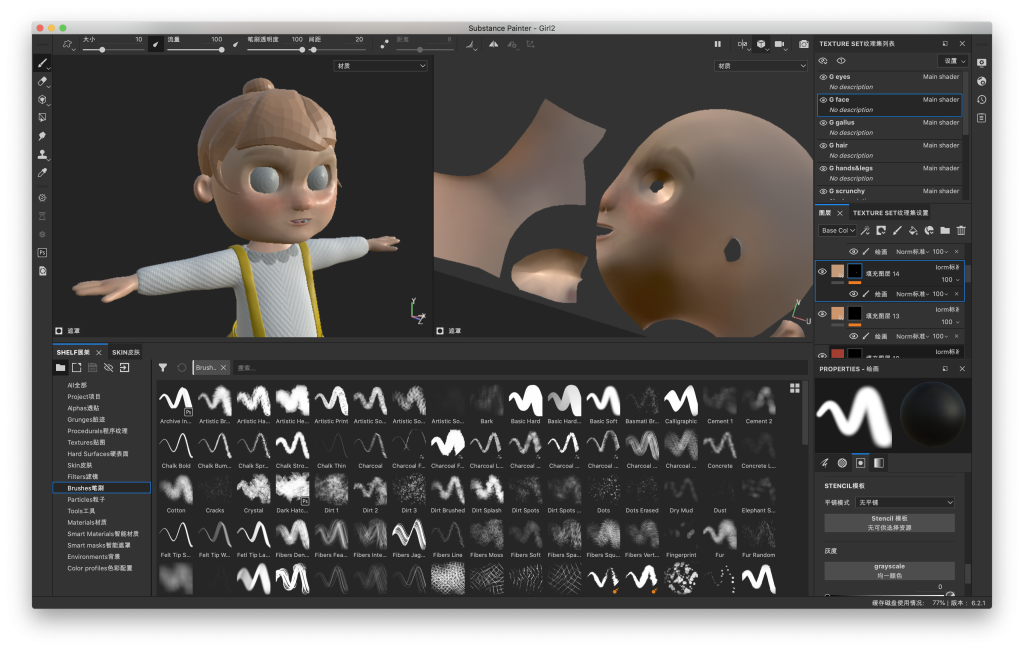Hide fill layer 14
The height and width of the screenshot is (651, 1024).
(822, 272)
